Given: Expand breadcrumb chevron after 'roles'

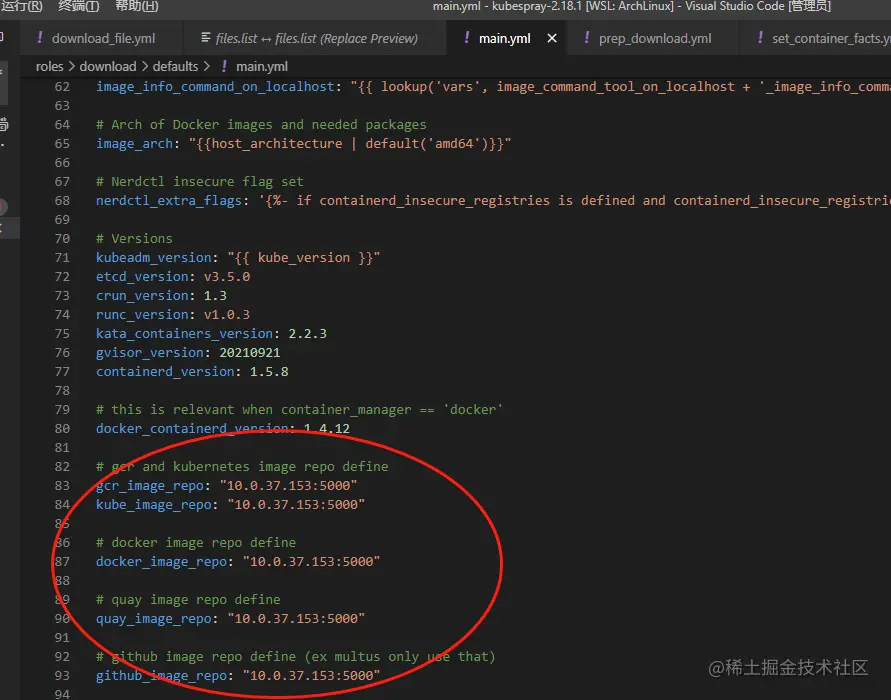Looking at the screenshot, I should tap(72, 66).
